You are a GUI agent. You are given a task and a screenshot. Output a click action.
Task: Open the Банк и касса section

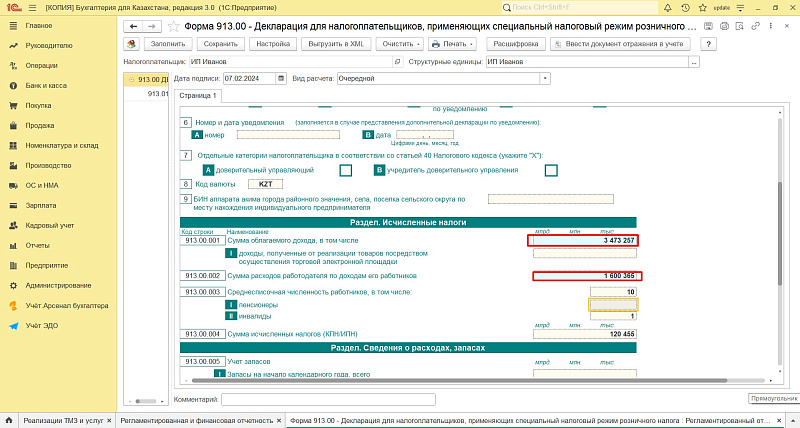click(46, 85)
